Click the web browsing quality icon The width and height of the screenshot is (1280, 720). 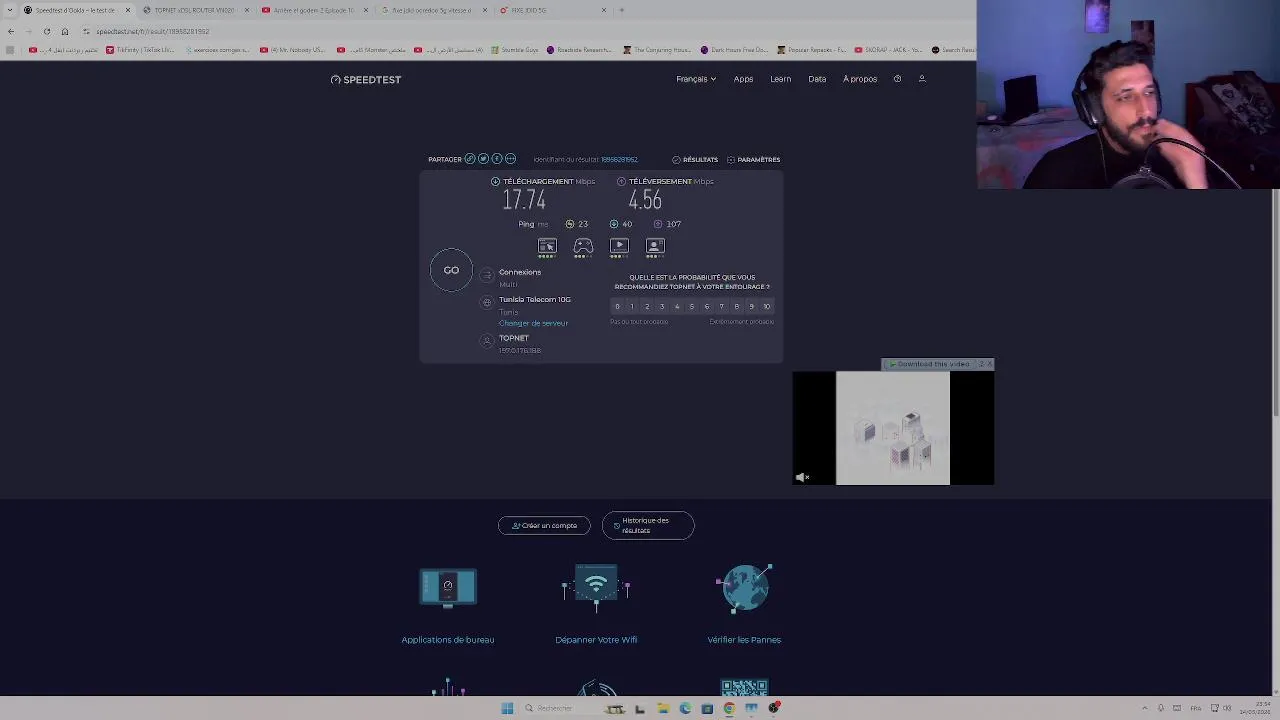(x=547, y=246)
